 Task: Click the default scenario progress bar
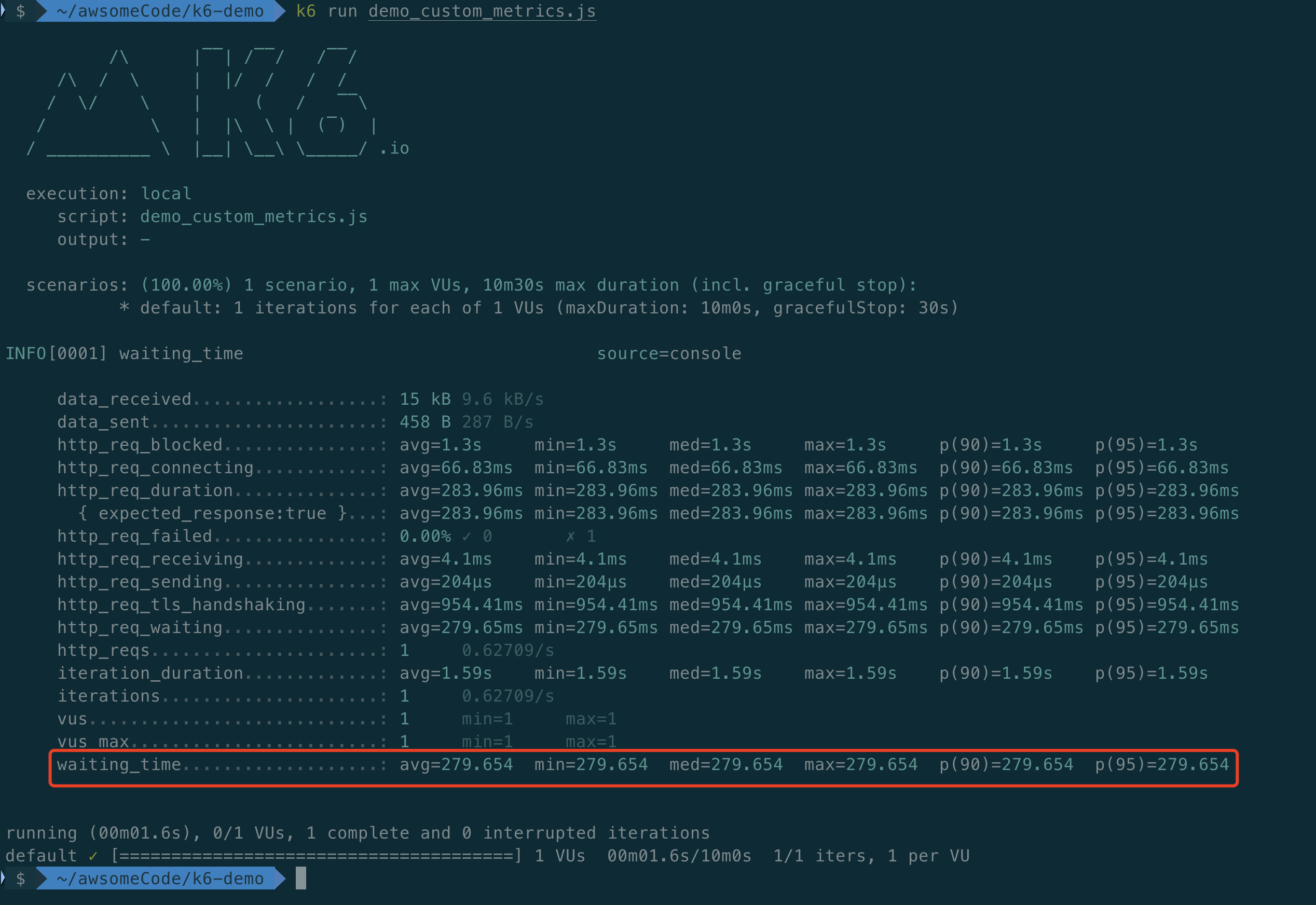point(317,856)
